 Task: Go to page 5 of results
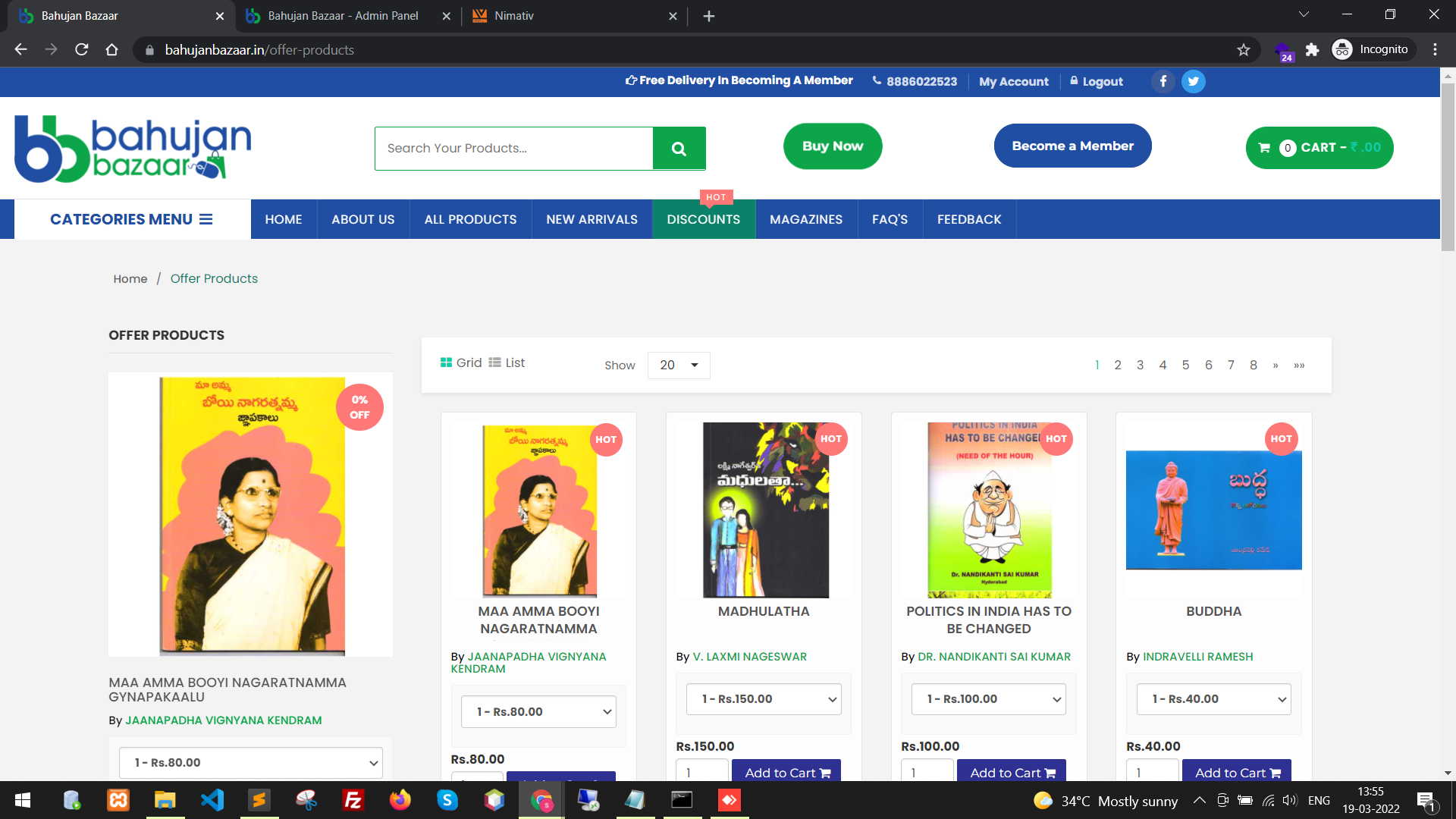[1185, 366]
